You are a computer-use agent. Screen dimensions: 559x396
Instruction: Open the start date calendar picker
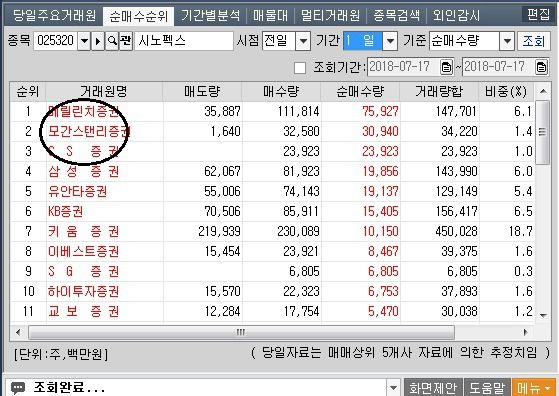point(446,67)
